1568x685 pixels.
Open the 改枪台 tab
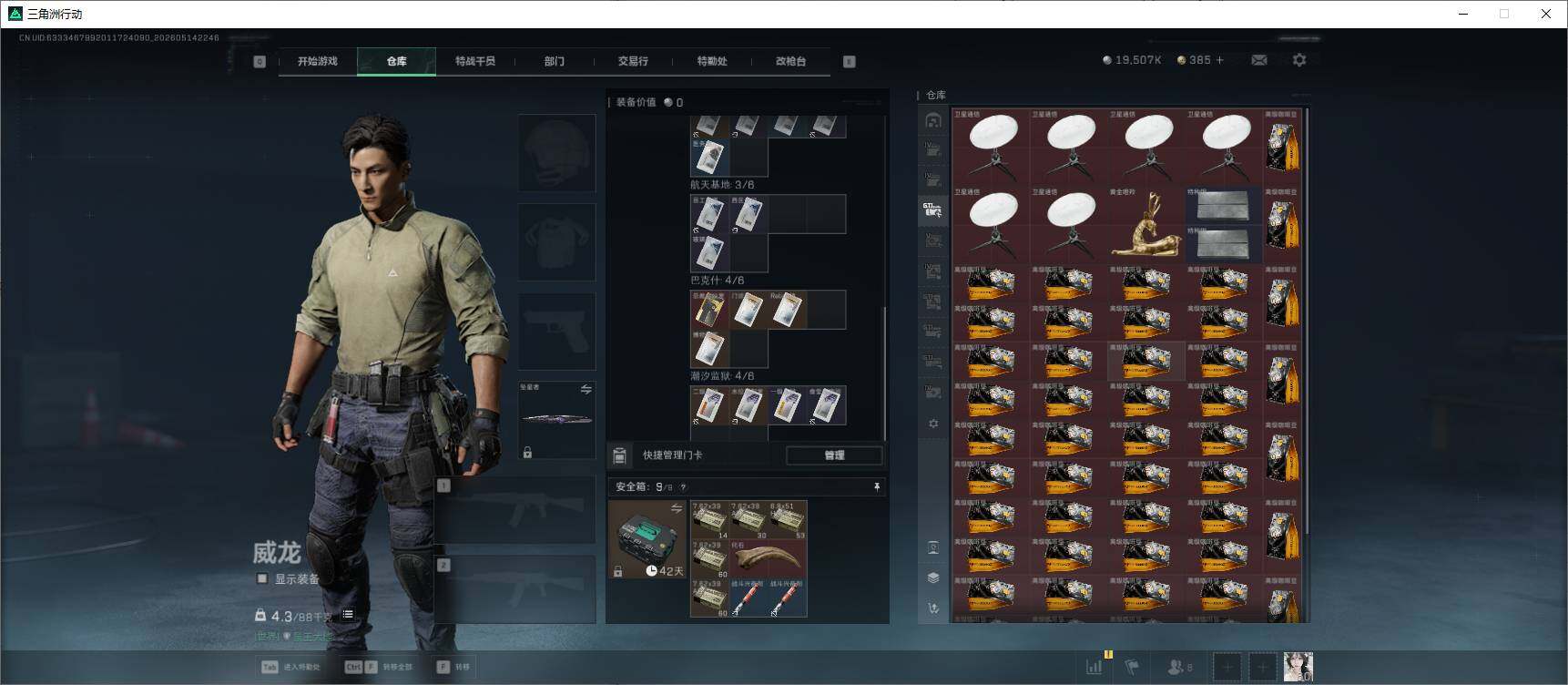tap(790, 61)
